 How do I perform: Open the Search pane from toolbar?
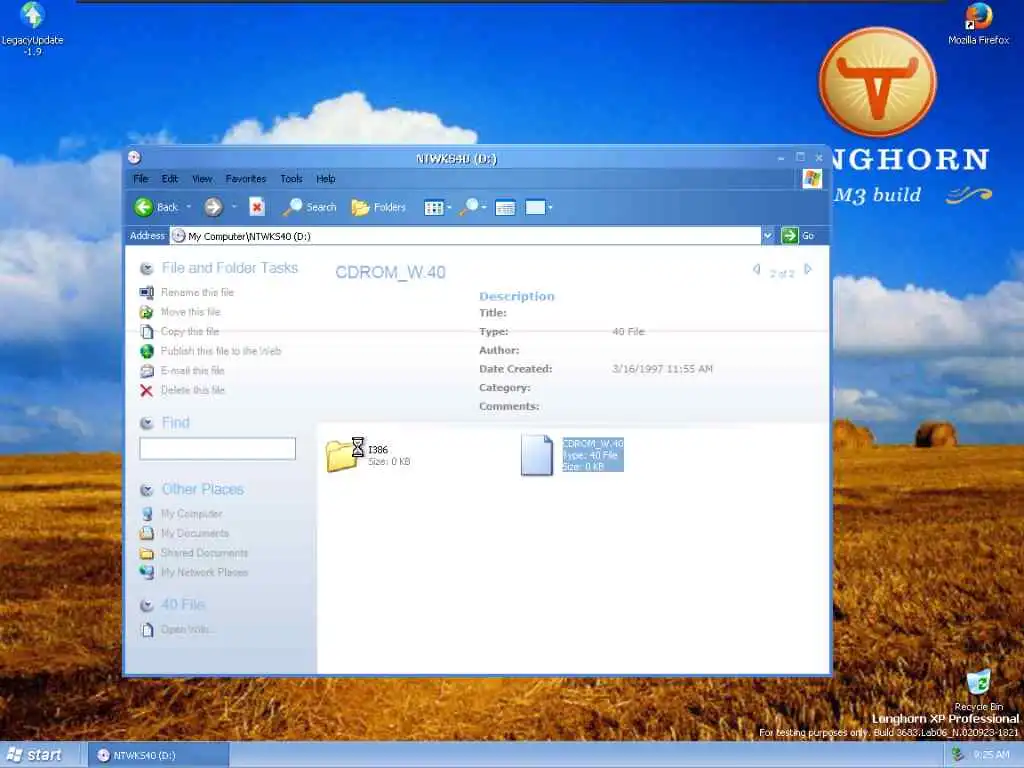tap(310, 207)
